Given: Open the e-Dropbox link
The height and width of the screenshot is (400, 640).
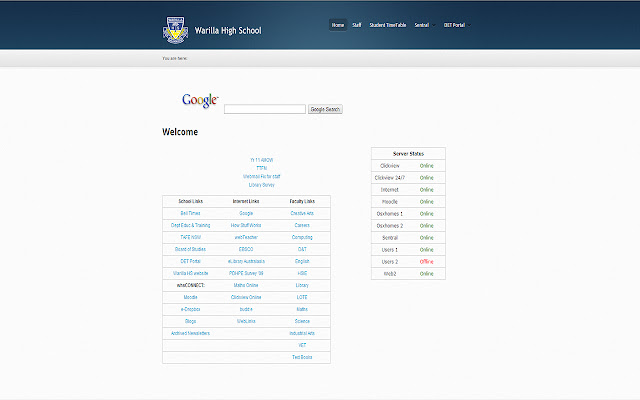Looking at the screenshot, I should click(x=191, y=309).
